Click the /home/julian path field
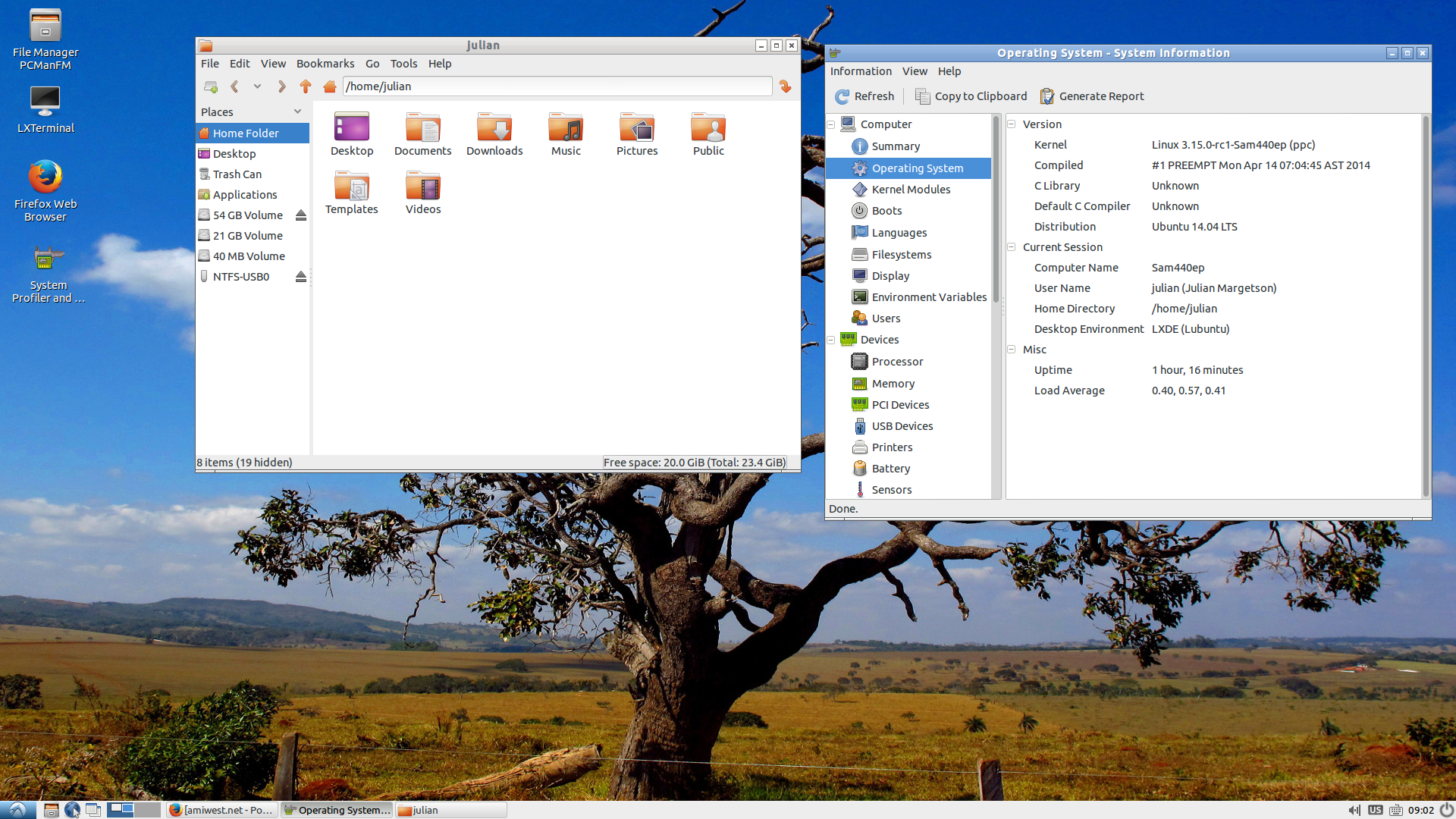 tap(557, 86)
